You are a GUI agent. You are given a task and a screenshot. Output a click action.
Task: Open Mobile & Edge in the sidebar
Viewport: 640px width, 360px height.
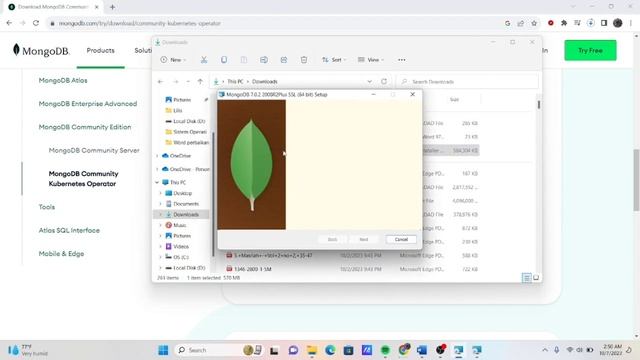pyautogui.click(x=61, y=253)
